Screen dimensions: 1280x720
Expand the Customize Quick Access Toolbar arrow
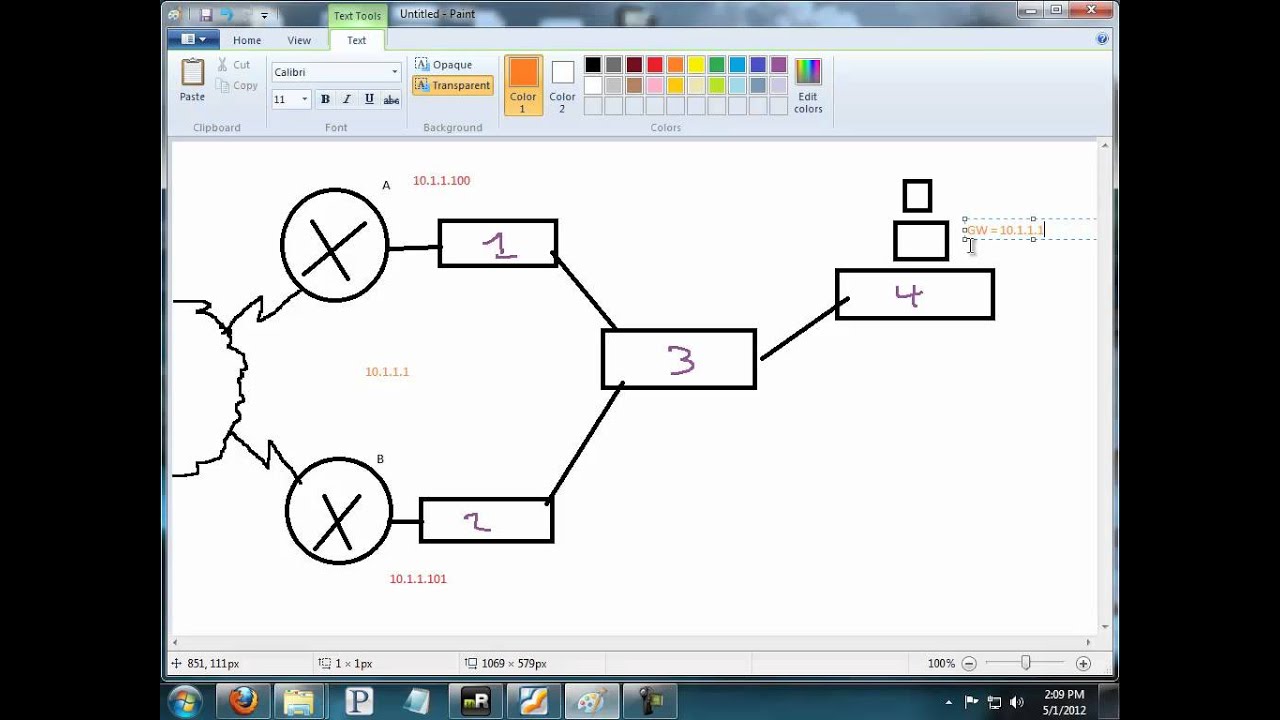[x=265, y=15]
